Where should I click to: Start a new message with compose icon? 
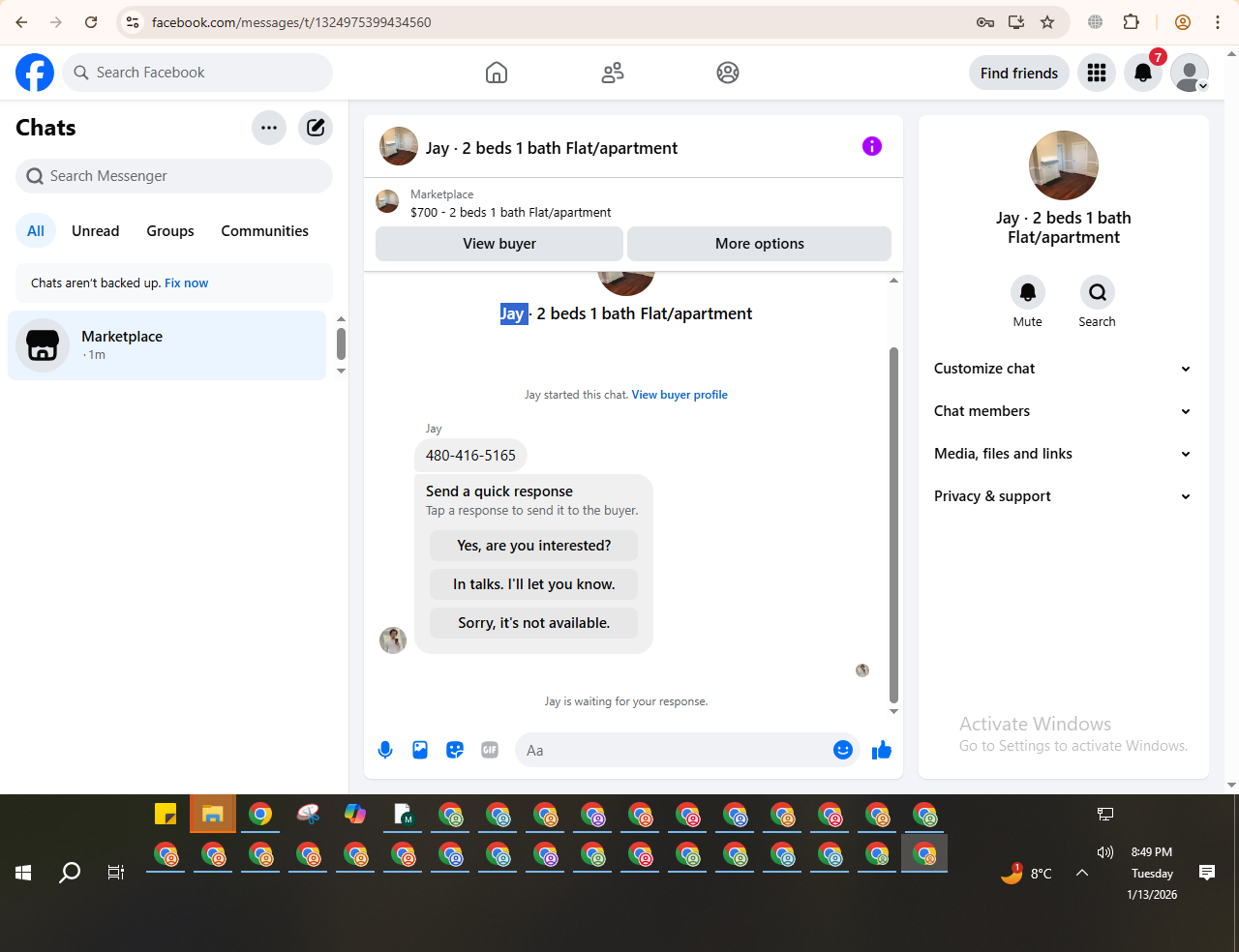point(316,128)
